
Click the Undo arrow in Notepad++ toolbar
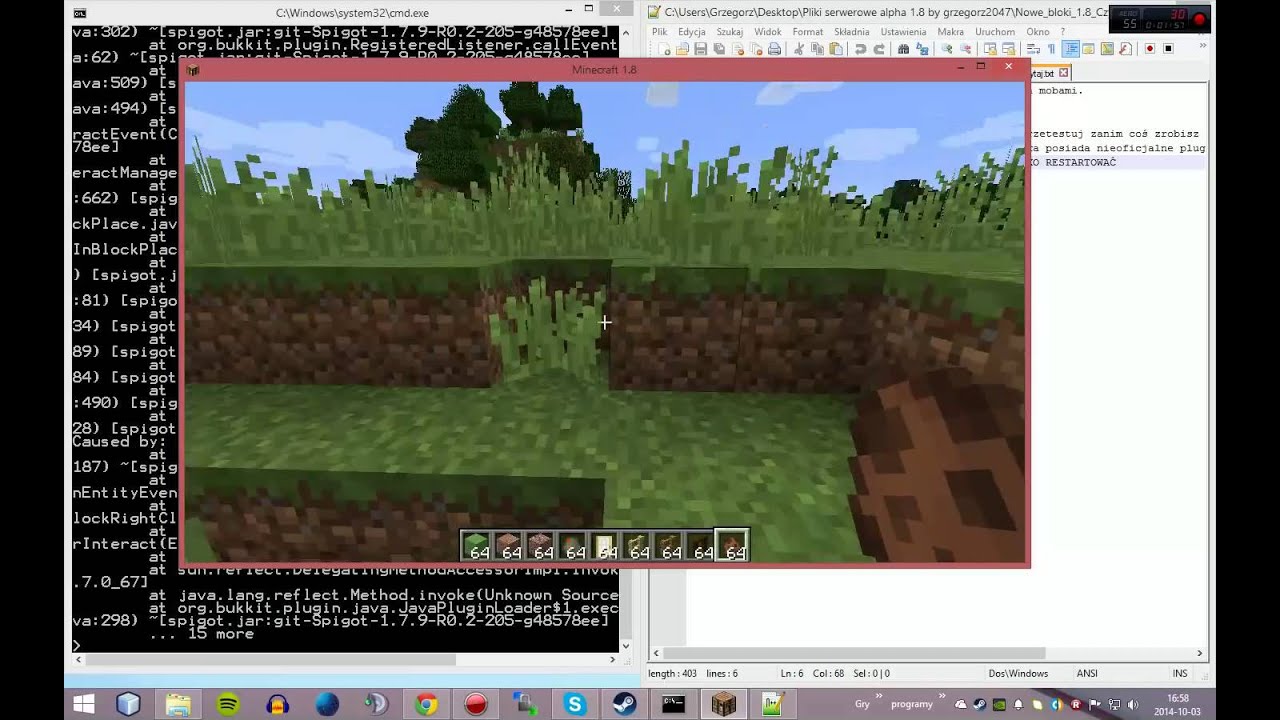point(860,49)
